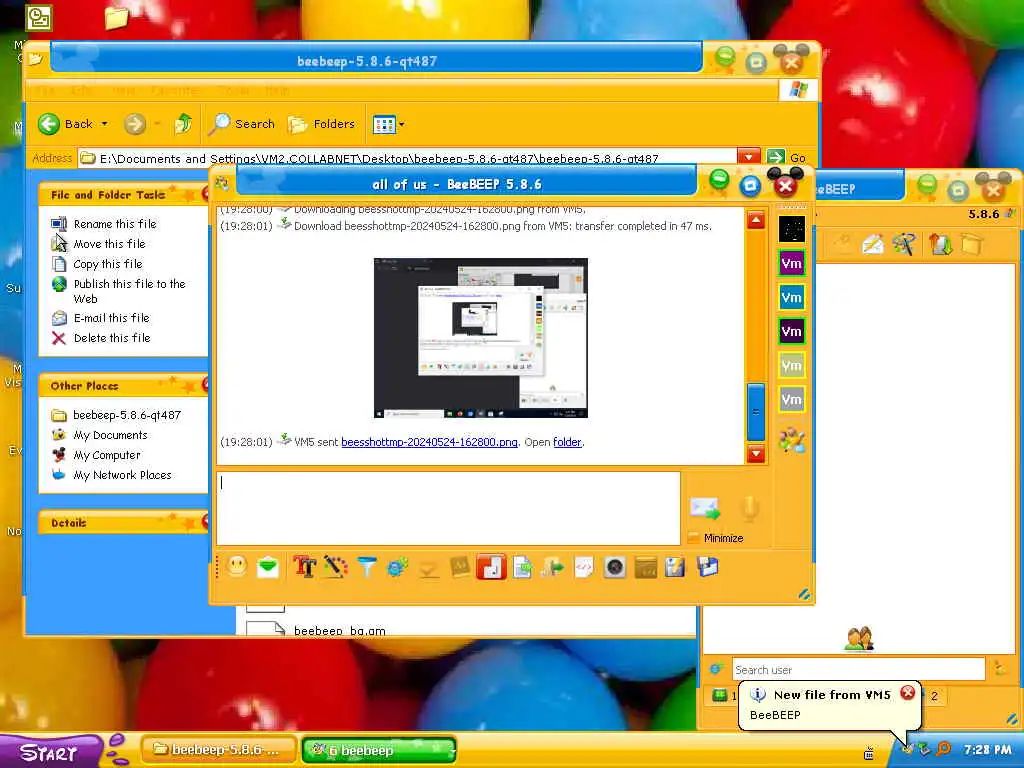Click the wand tool icon in BeeBEEP main window

click(904, 245)
